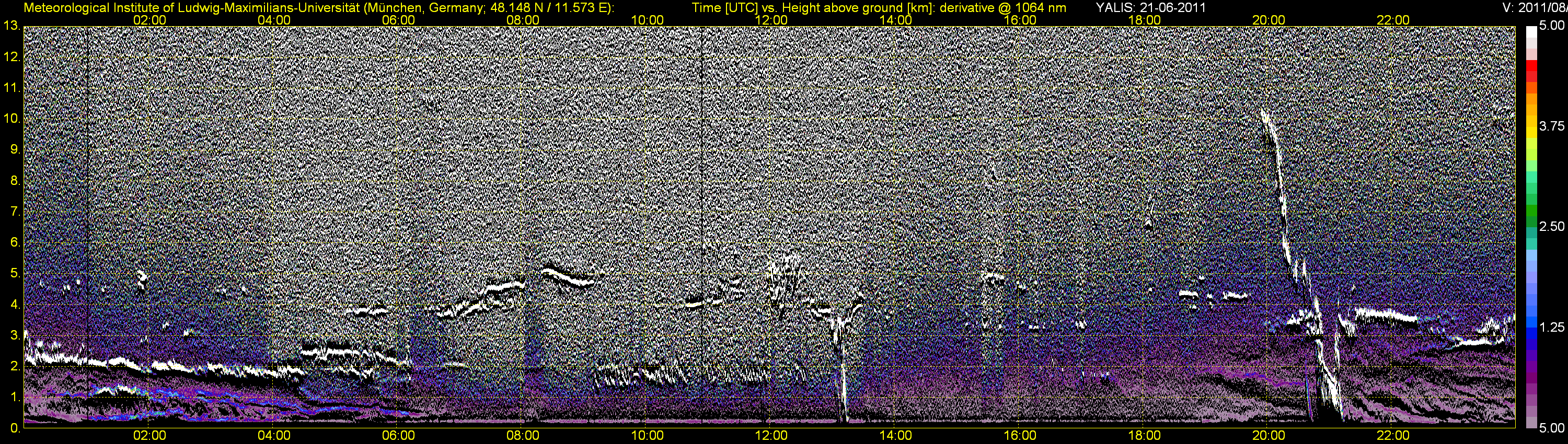Click the 20:00 label on the top time axis

pos(1269,20)
